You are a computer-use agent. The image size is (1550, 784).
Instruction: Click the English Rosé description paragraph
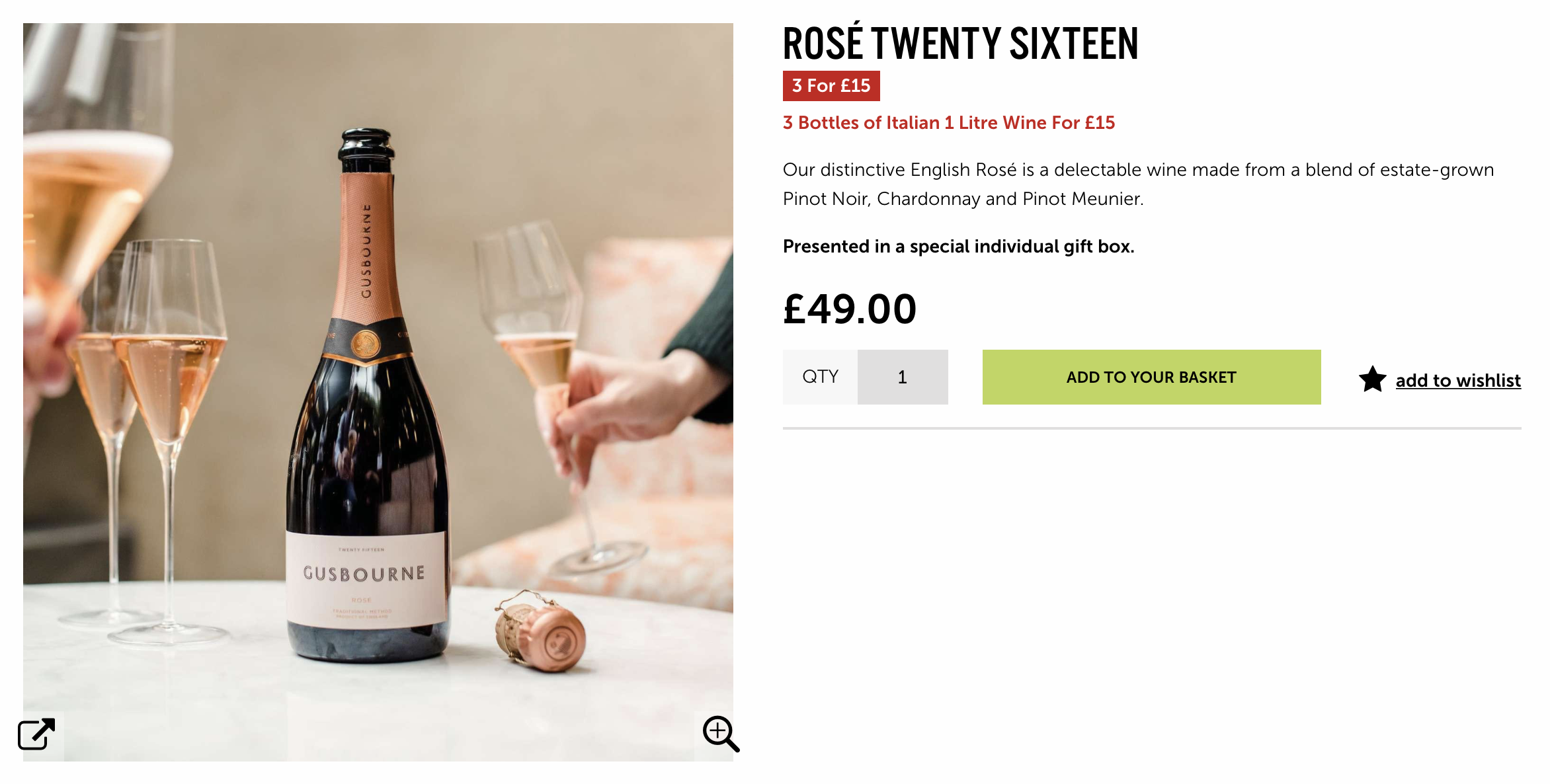click(x=1137, y=184)
